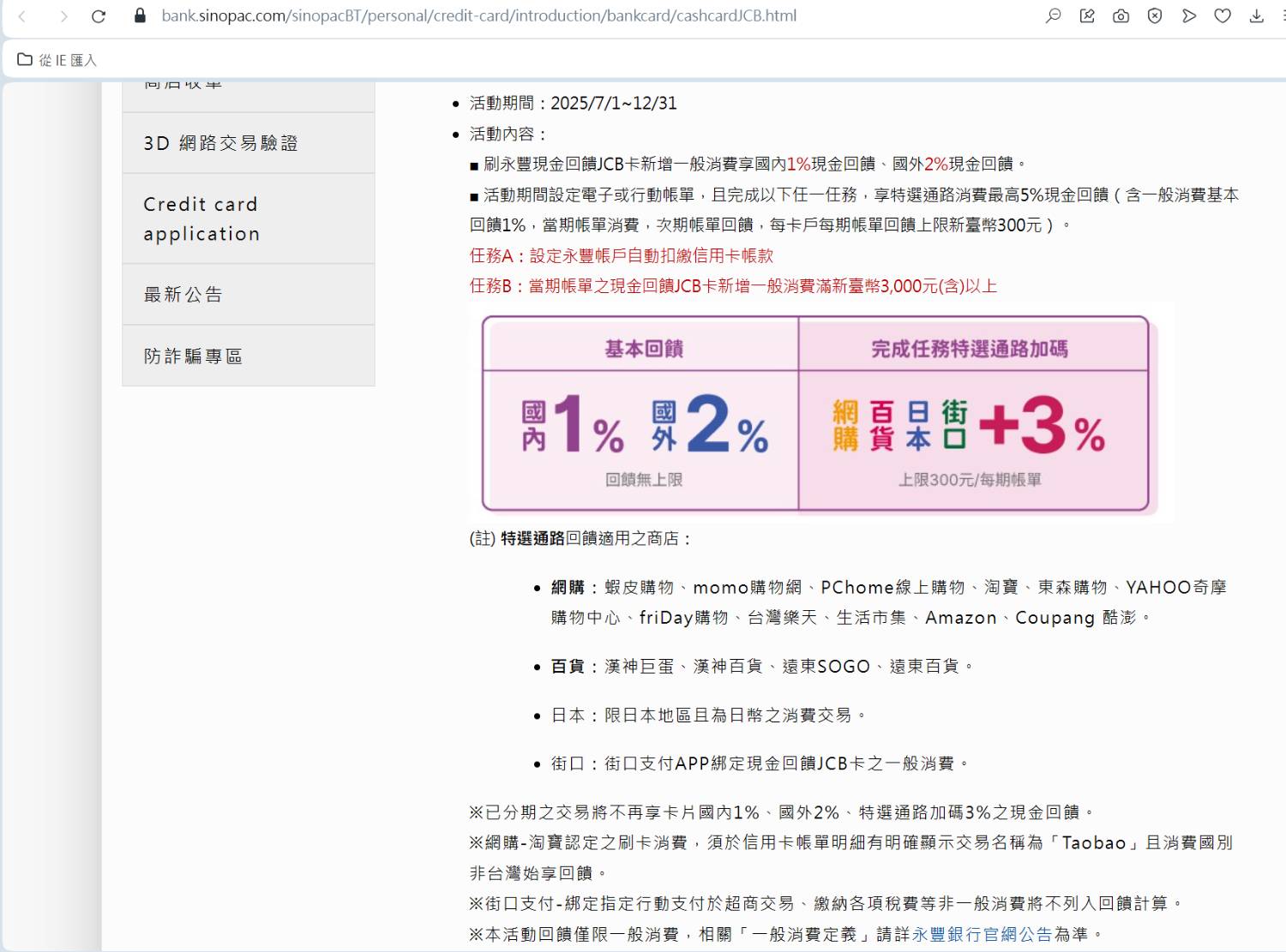1286x952 pixels.
Task: Open the 從 IE 匯入 bookmarks folder
Action: [x=57, y=60]
